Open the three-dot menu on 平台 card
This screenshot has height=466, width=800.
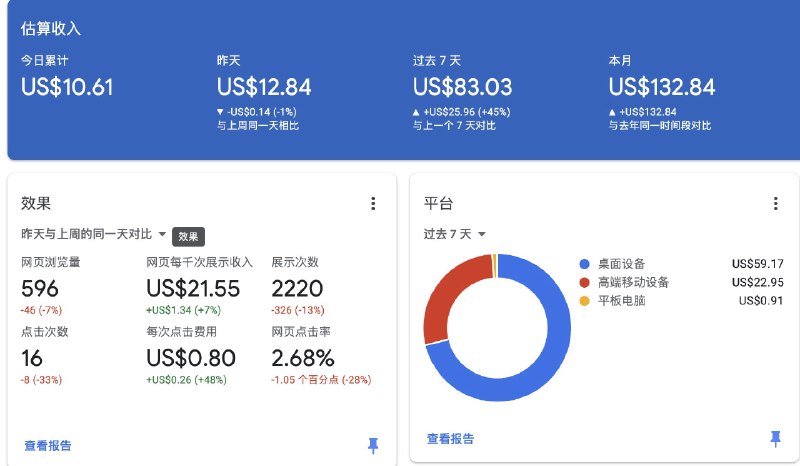[776, 204]
